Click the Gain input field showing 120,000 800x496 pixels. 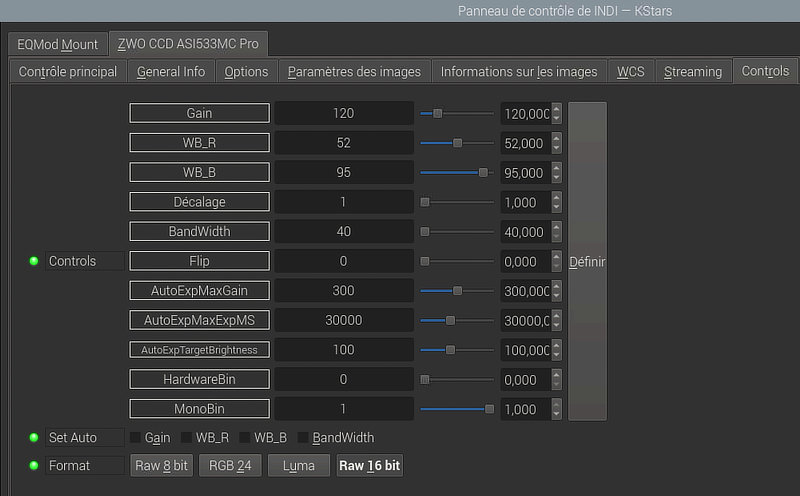tap(526, 113)
